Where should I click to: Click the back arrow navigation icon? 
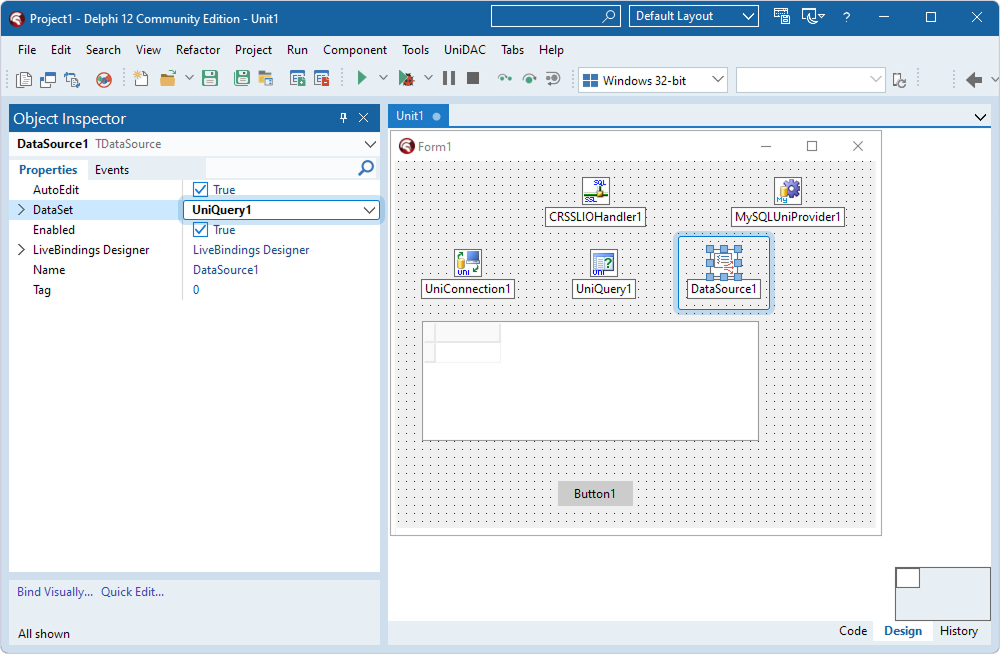(x=974, y=80)
